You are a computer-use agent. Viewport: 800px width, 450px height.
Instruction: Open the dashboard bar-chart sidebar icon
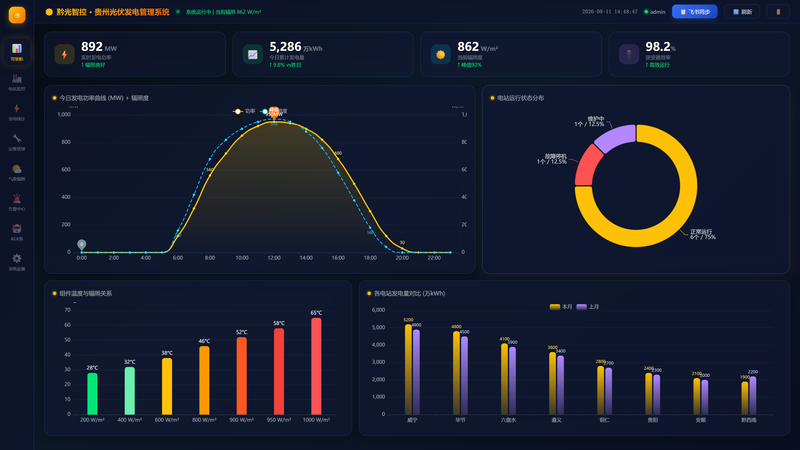pos(17,52)
